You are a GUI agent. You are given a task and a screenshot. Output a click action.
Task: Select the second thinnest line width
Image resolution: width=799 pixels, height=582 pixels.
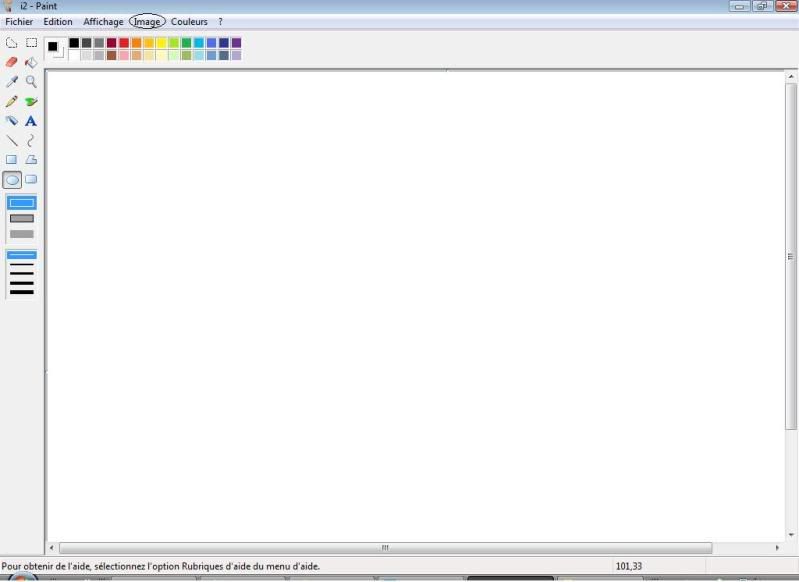[x=21, y=264]
